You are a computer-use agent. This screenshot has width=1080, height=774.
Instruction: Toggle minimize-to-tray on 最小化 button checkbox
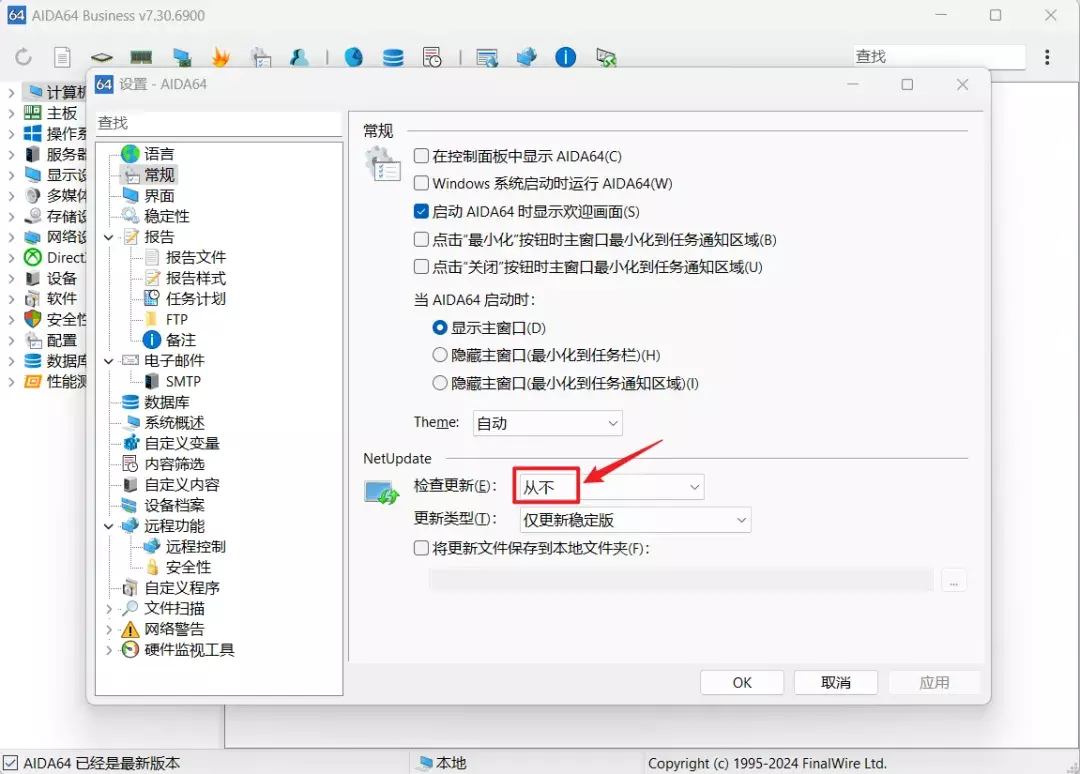click(x=421, y=240)
